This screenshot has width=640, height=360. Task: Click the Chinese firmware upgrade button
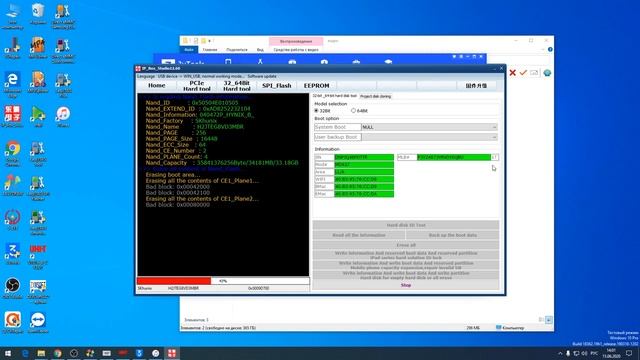[476, 86]
